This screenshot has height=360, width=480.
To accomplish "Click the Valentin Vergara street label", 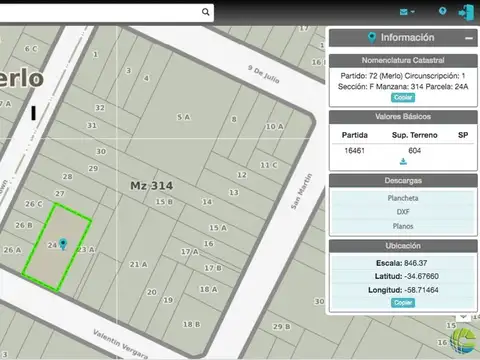I will [x=120, y=344].
